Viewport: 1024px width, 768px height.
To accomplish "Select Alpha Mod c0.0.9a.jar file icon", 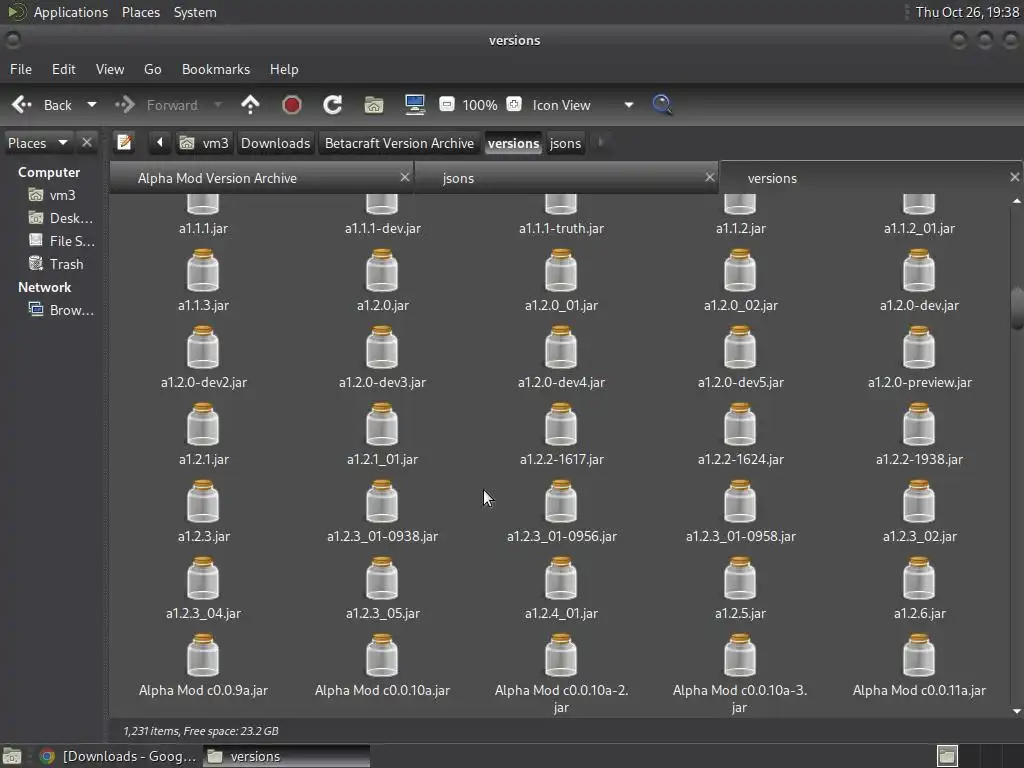I will (x=203, y=656).
